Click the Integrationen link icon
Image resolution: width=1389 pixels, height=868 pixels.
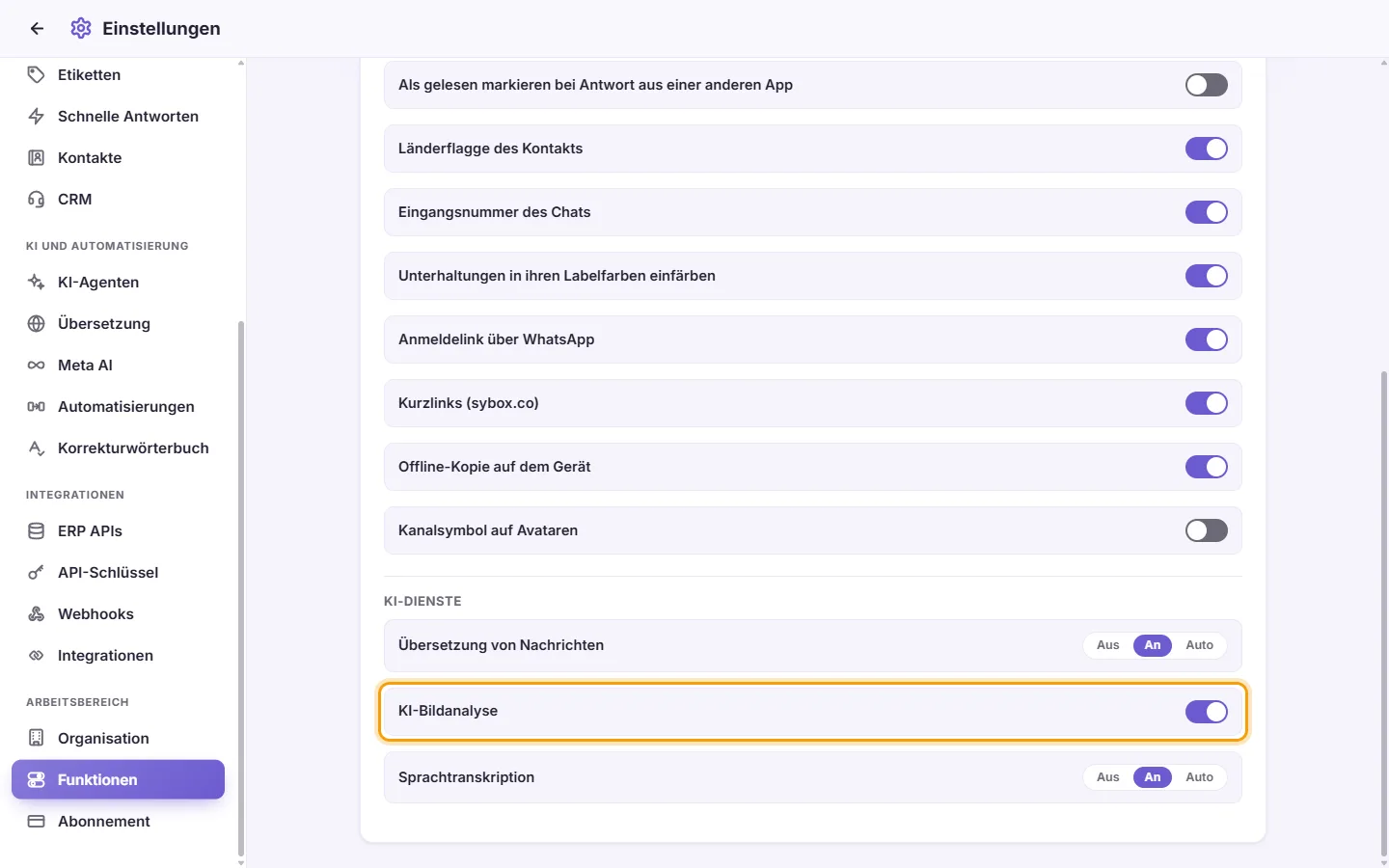coord(37,656)
